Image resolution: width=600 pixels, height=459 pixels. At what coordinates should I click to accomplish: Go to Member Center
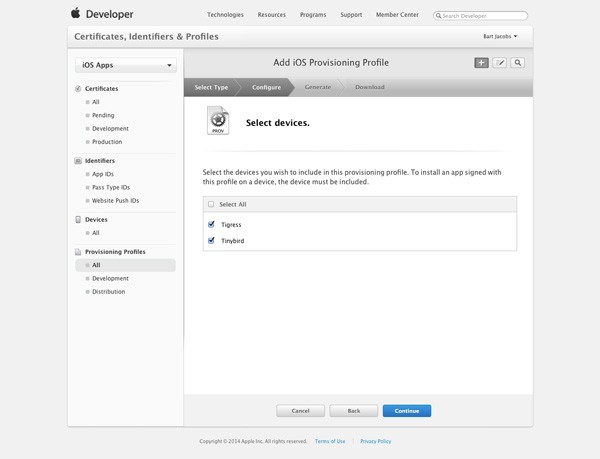click(397, 15)
